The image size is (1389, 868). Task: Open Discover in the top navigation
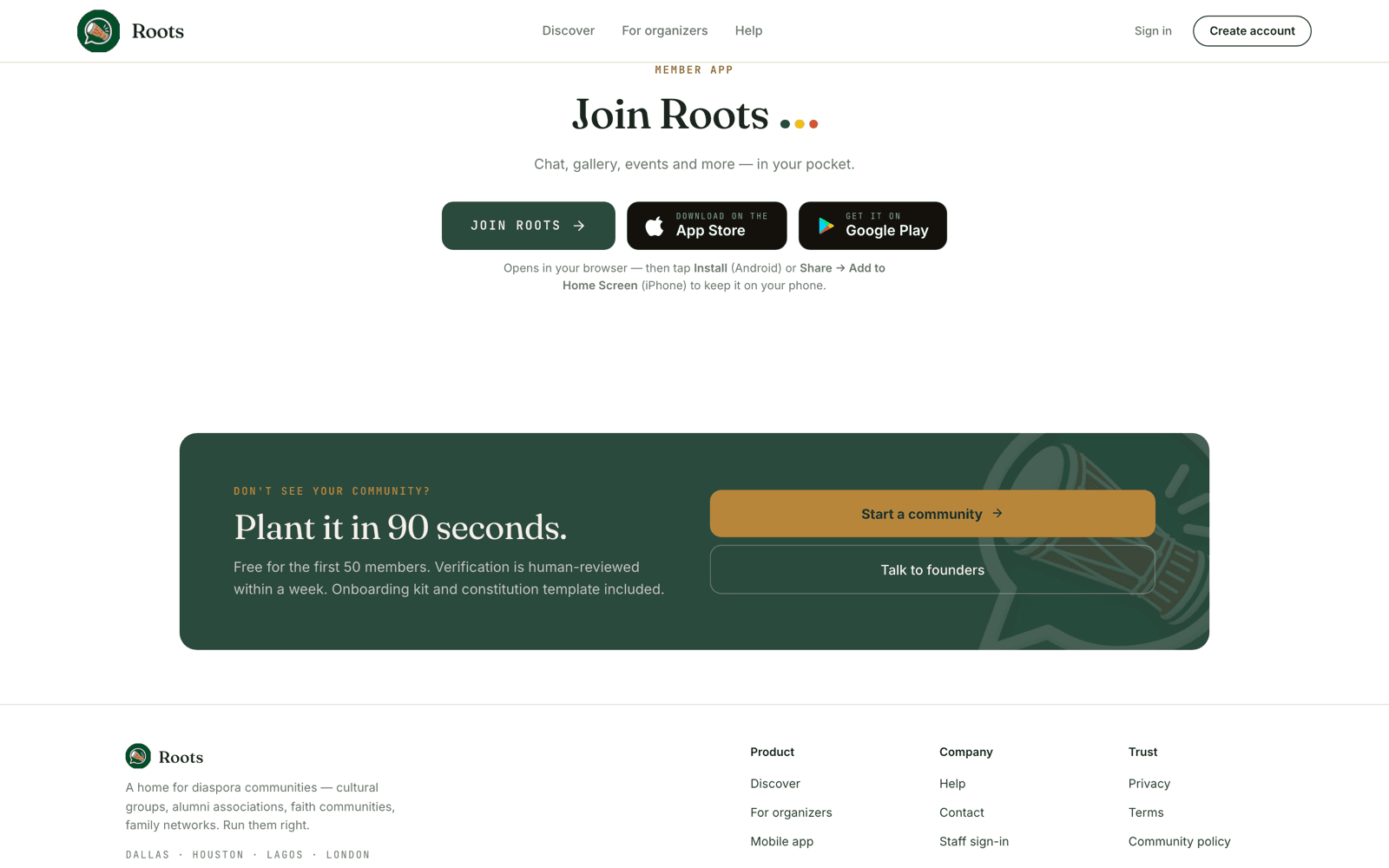pos(569,30)
